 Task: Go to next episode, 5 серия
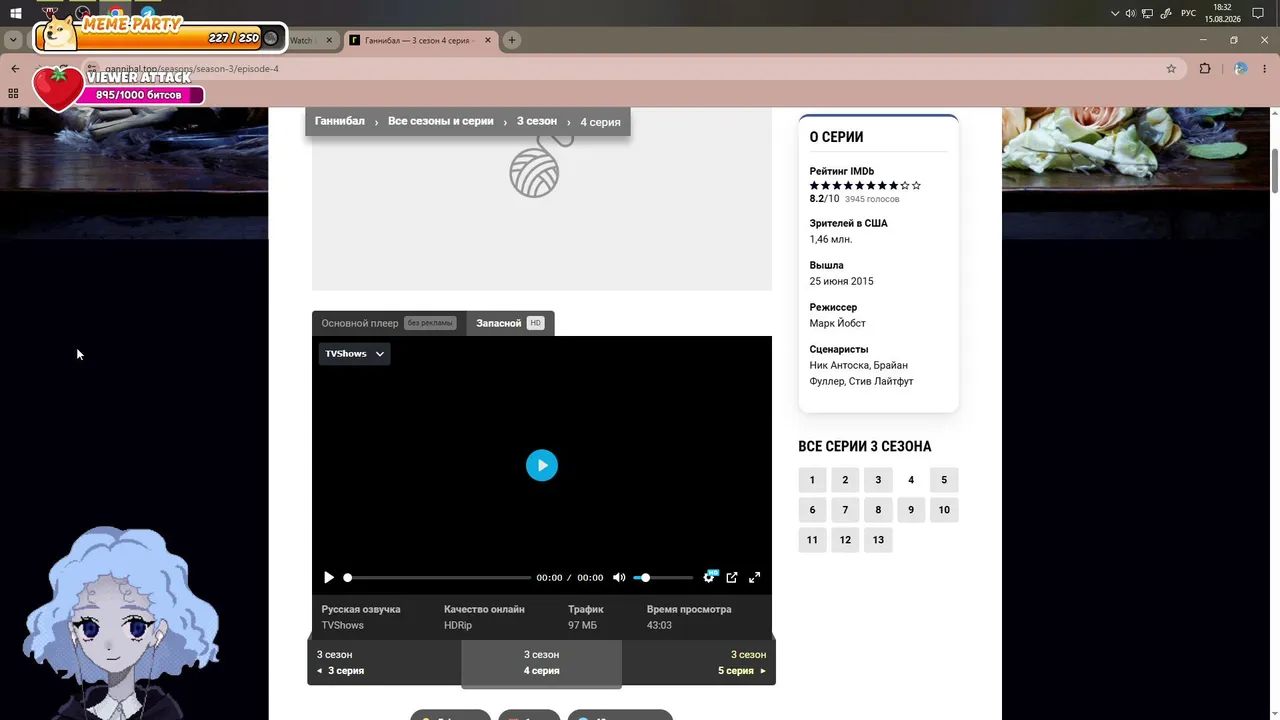pos(699,662)
